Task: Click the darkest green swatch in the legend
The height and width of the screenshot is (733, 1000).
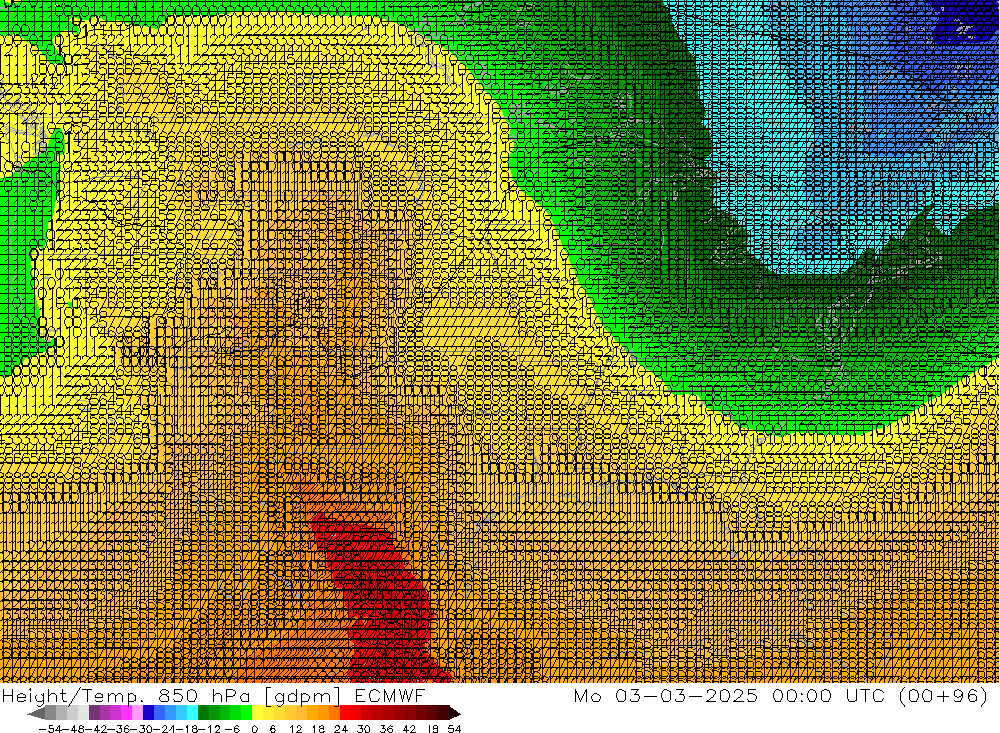Action: (x=203, y=713)
